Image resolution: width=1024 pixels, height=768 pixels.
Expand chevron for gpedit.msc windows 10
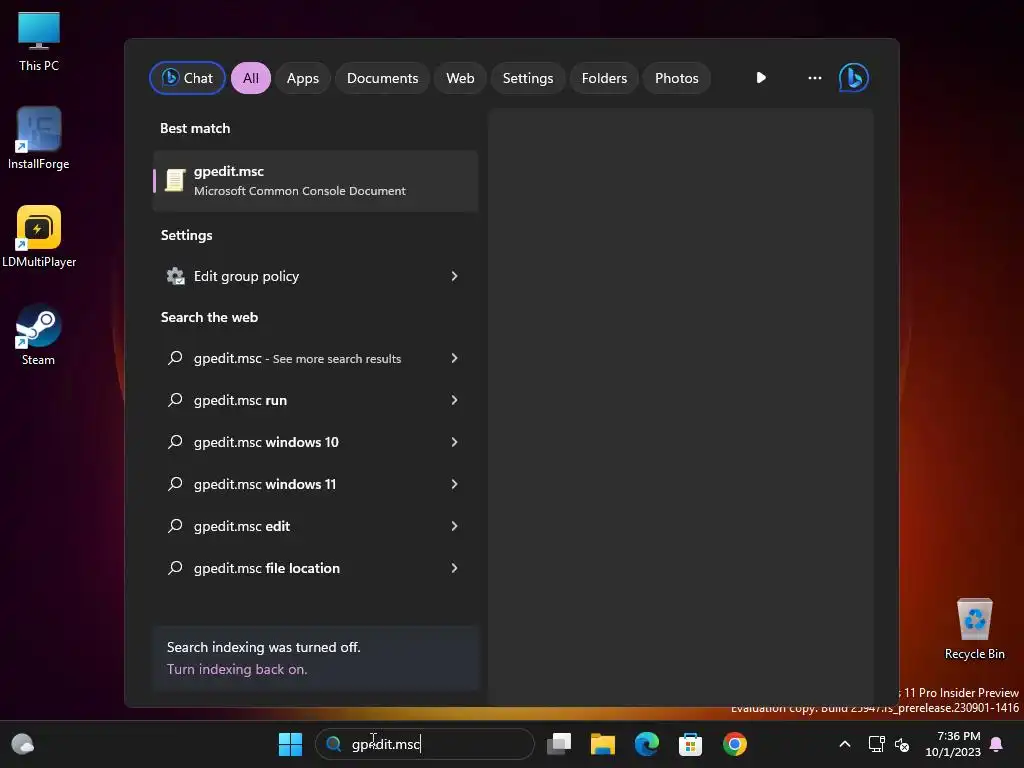tap(455, 442)
